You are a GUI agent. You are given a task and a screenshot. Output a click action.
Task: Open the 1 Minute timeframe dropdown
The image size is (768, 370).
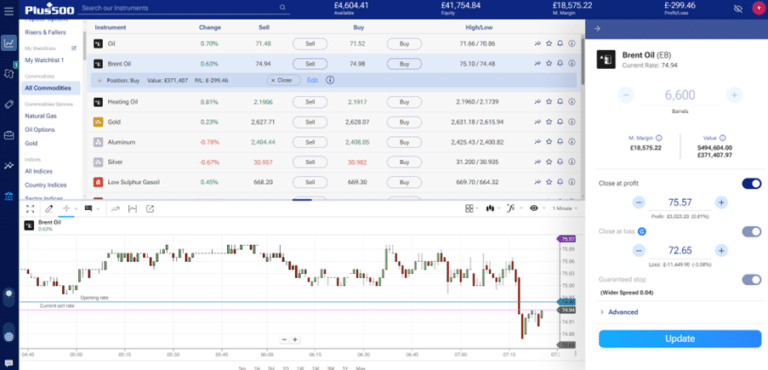pyautogui.click(x=565, y=208)
